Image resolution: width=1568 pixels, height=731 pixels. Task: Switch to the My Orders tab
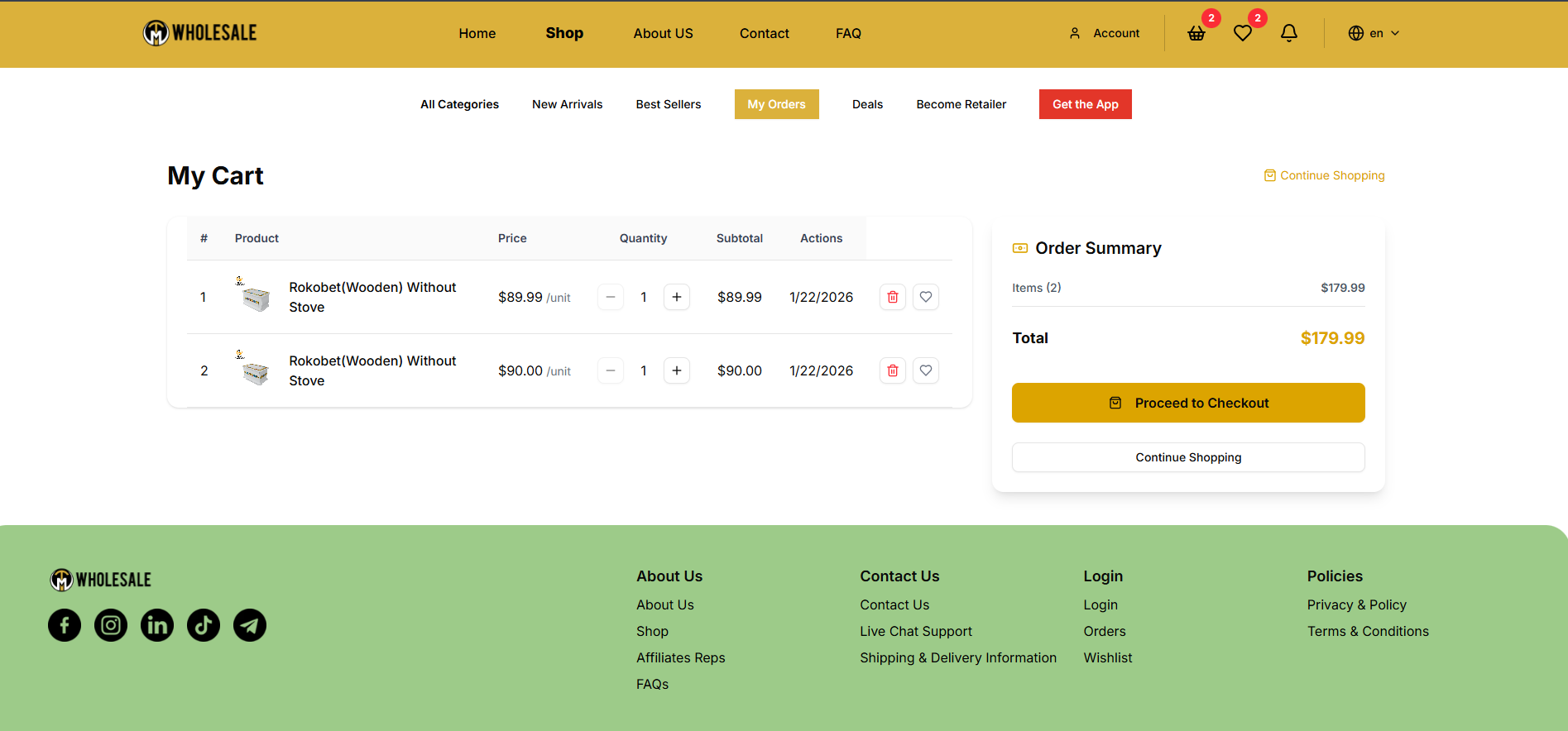coord(776,104)
